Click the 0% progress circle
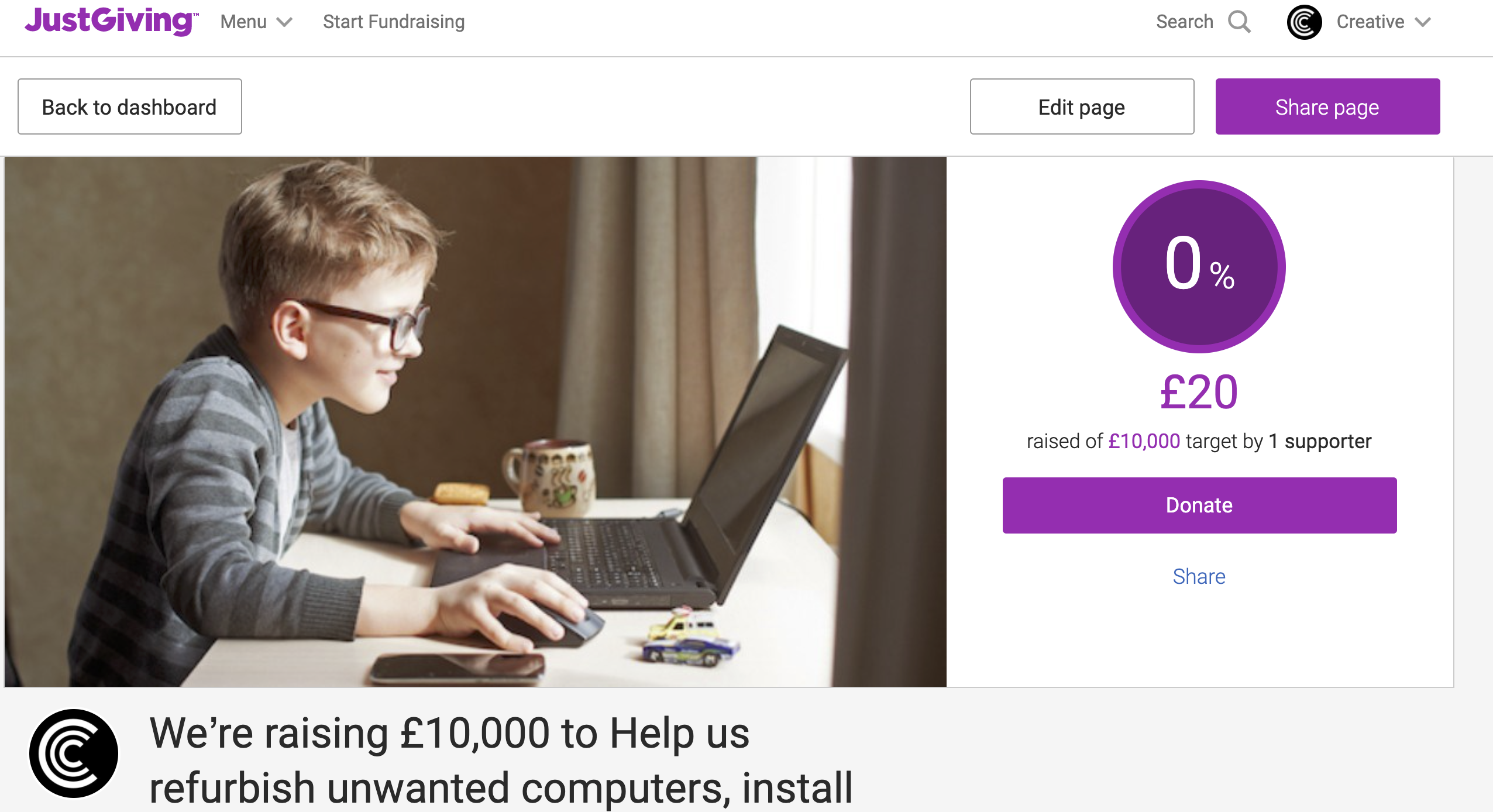The height and width of the screenshot is (812, 1493). coord(1199,267)
